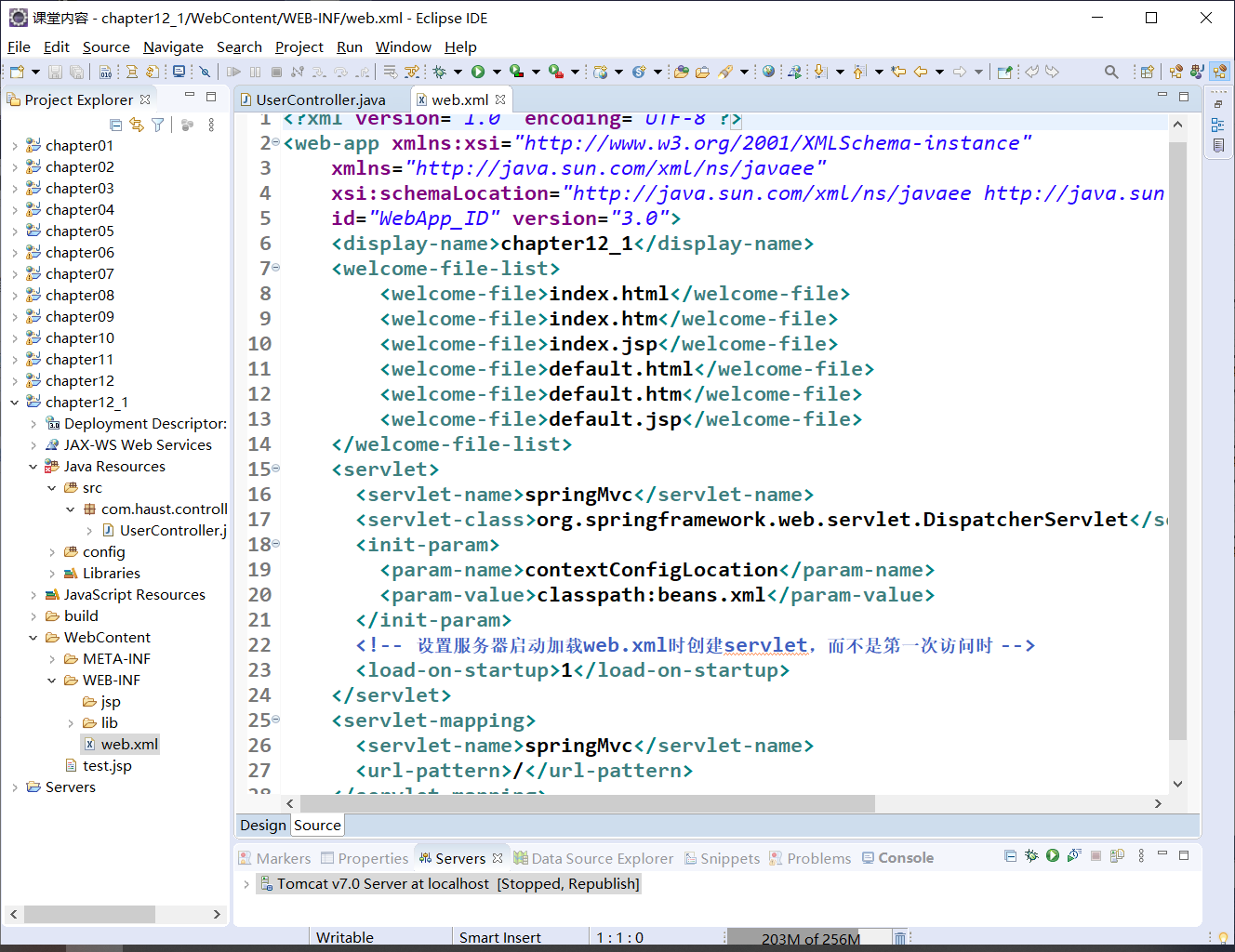The height and width of the screenshot is (952, 1235).
Task: Click the Open Task folder icon
Action: 702,72
